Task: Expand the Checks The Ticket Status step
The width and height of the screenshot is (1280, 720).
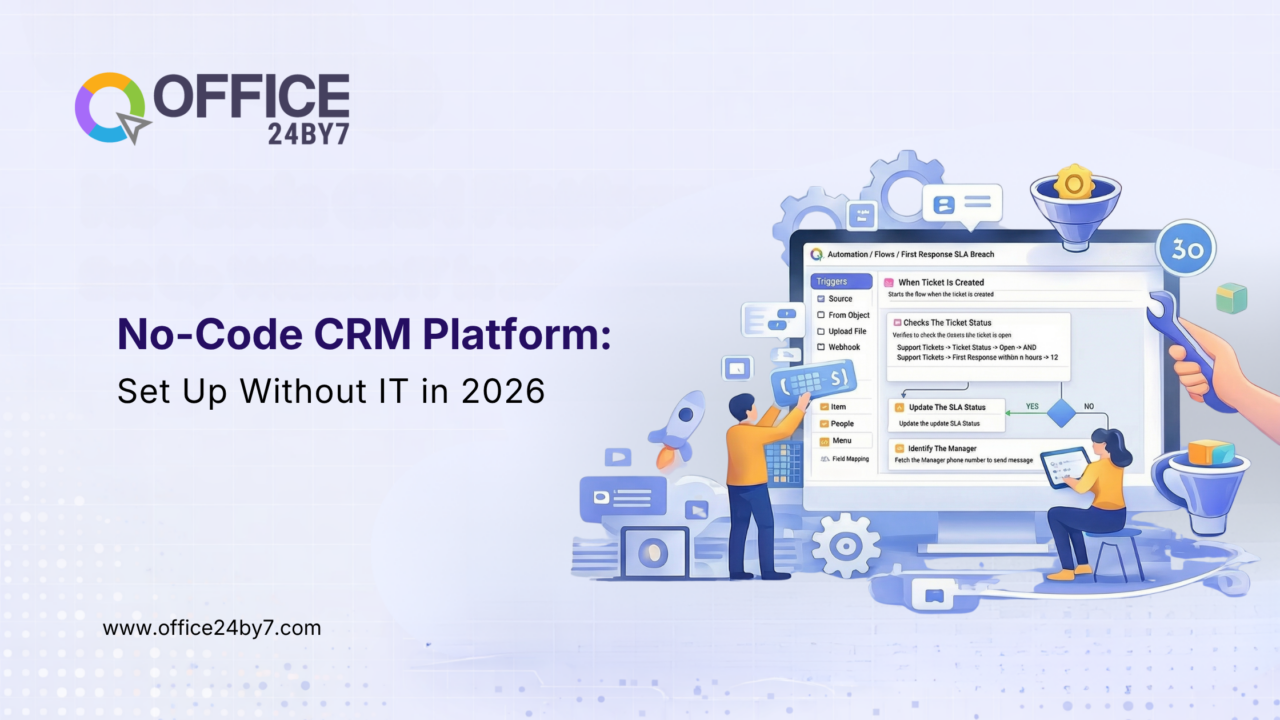Action: pos(947,322)
